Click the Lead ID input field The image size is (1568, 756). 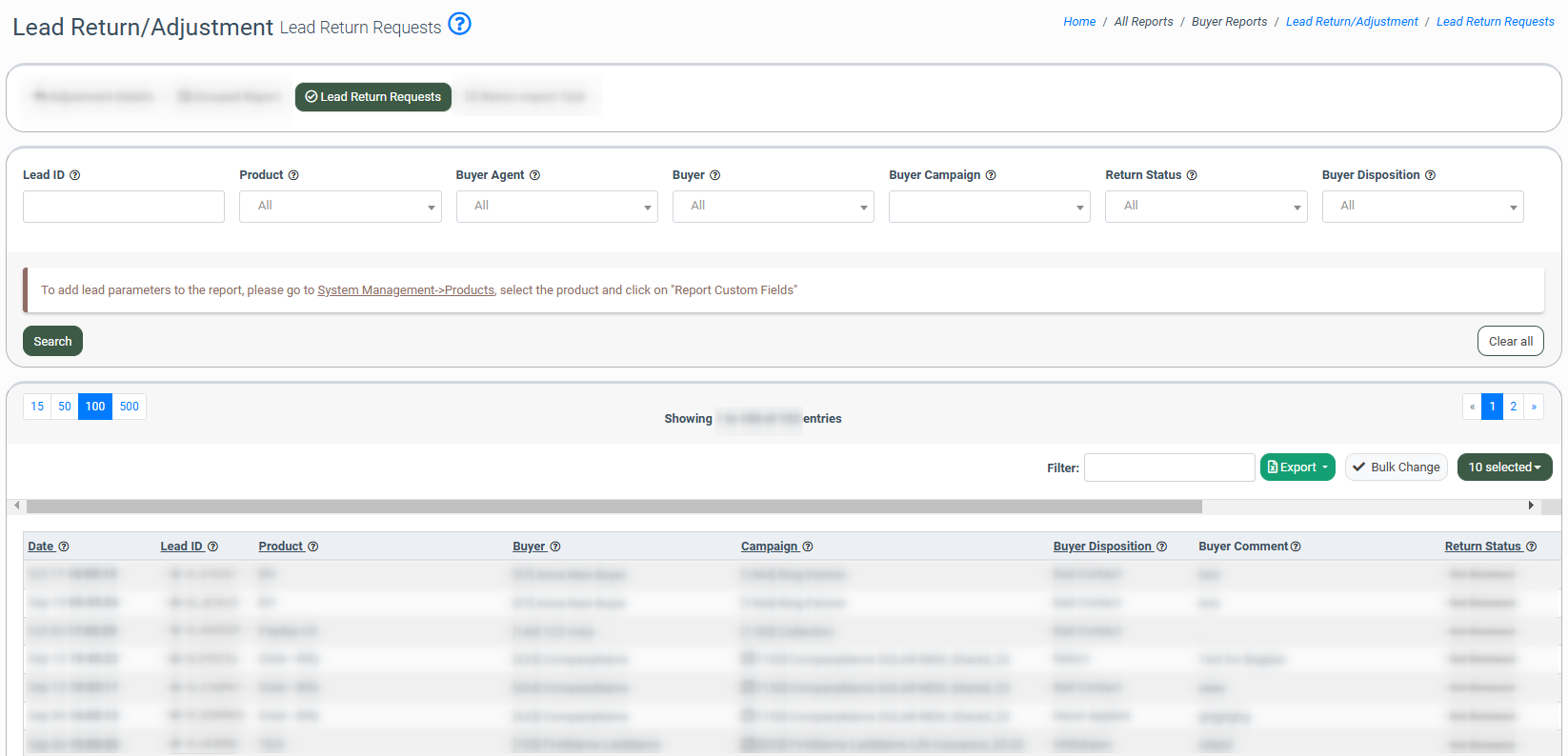(124, 207)
